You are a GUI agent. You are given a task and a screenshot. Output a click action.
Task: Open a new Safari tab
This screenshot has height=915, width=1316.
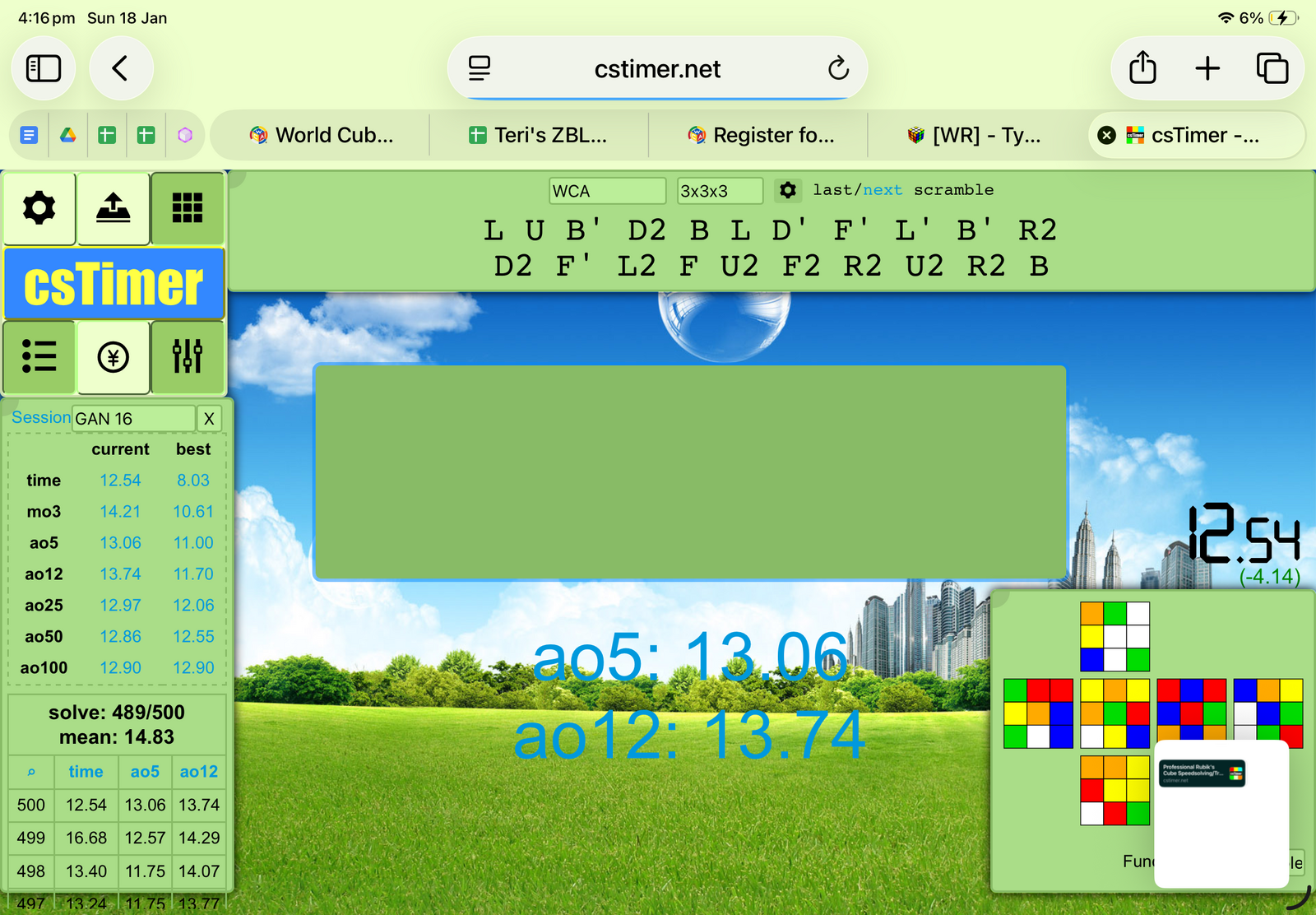[x=1207, y=68]
